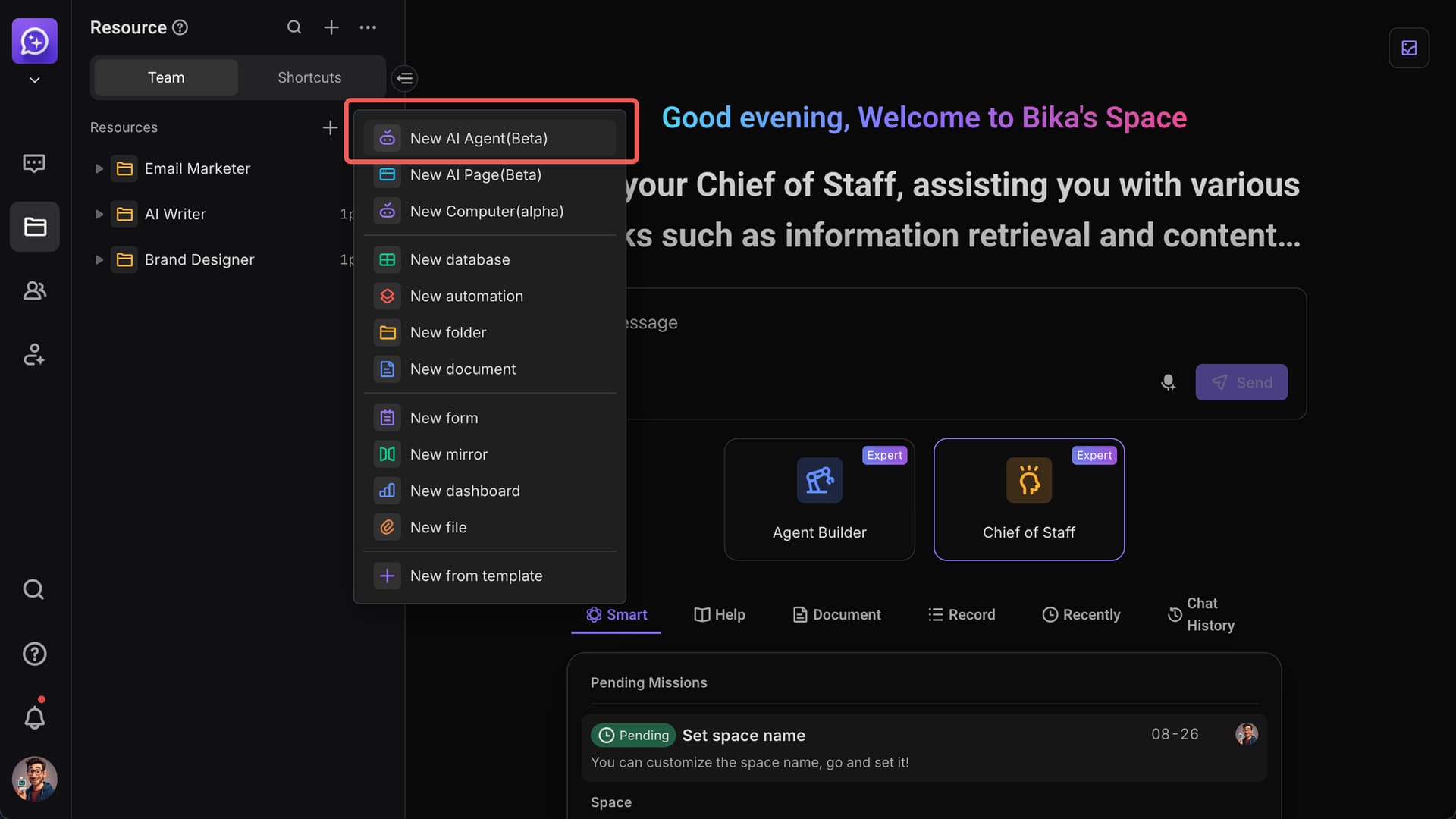1456x819 pixels.
Task: Choose New automation from menu
Action: (x=466, y=296)
